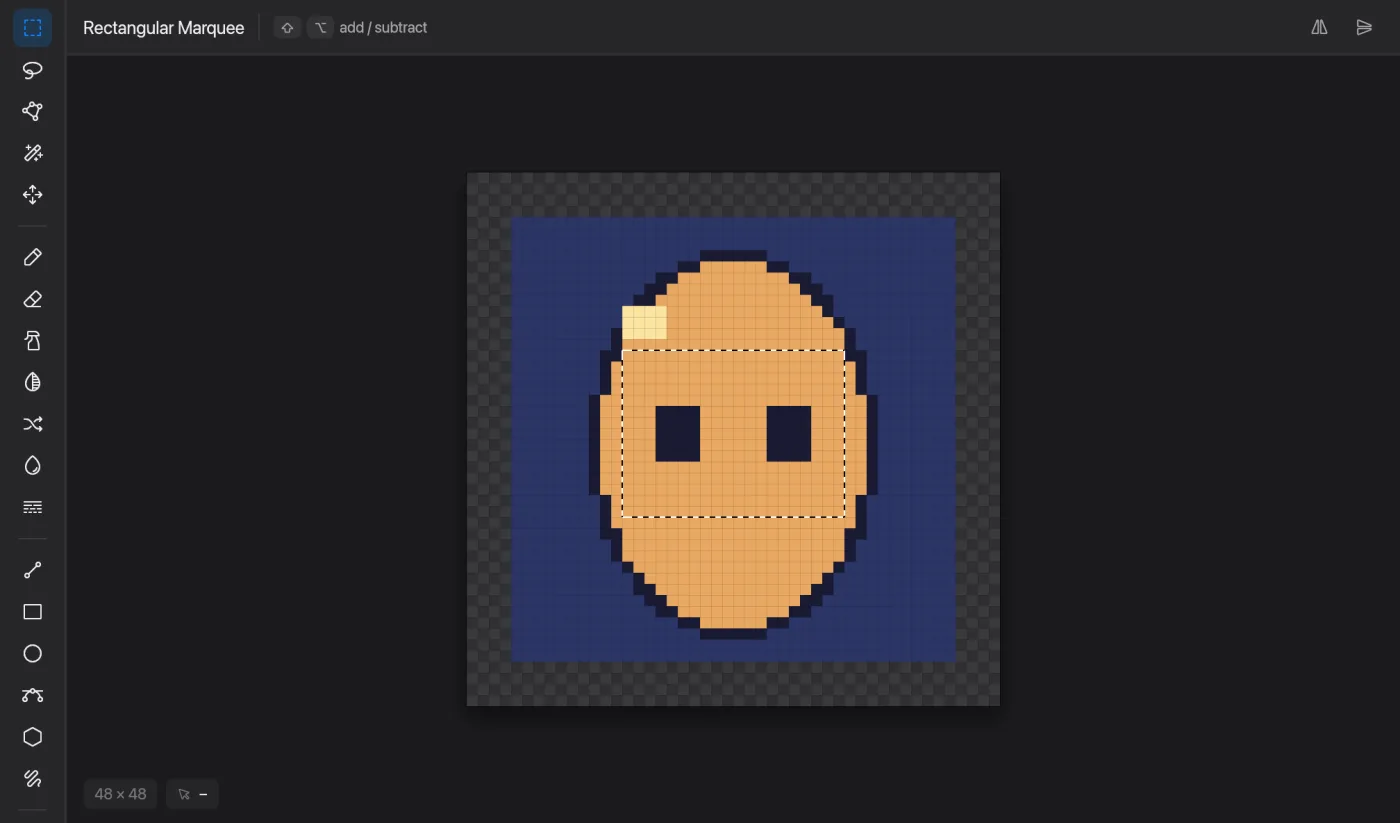Screen dimensions: 1400x823
Task: Select the Ellipse shape tool
Action: (33, 654)
